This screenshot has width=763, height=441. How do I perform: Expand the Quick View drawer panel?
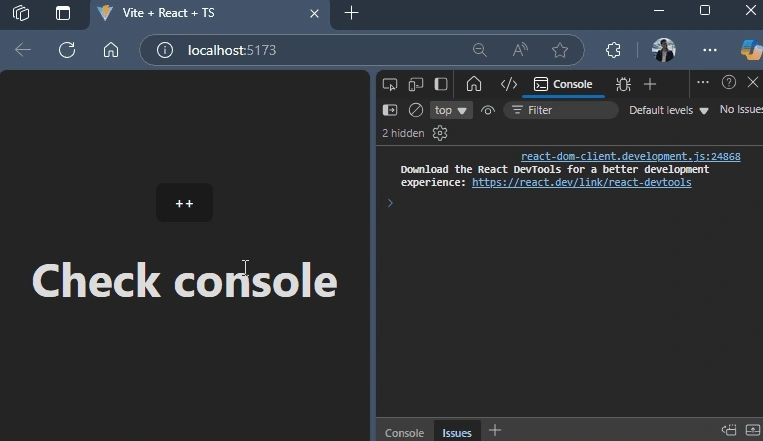coord(753,430)
